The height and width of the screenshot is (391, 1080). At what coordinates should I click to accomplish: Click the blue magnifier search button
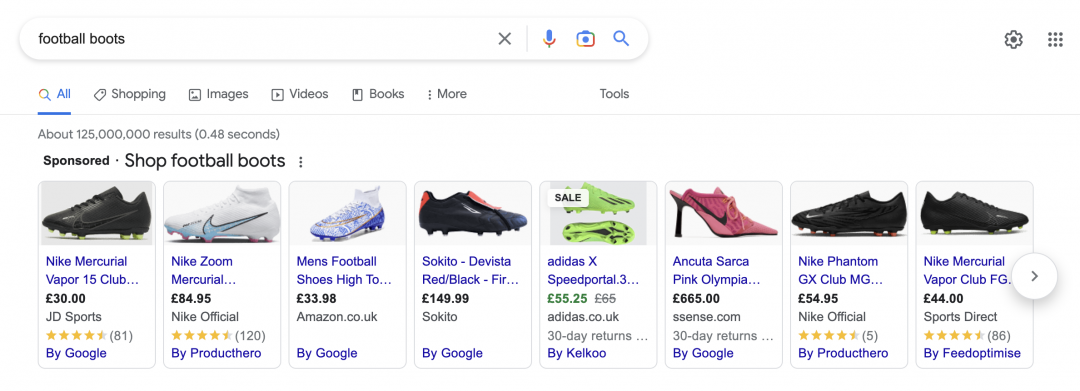pyautogui.click(x=621, y=39)
